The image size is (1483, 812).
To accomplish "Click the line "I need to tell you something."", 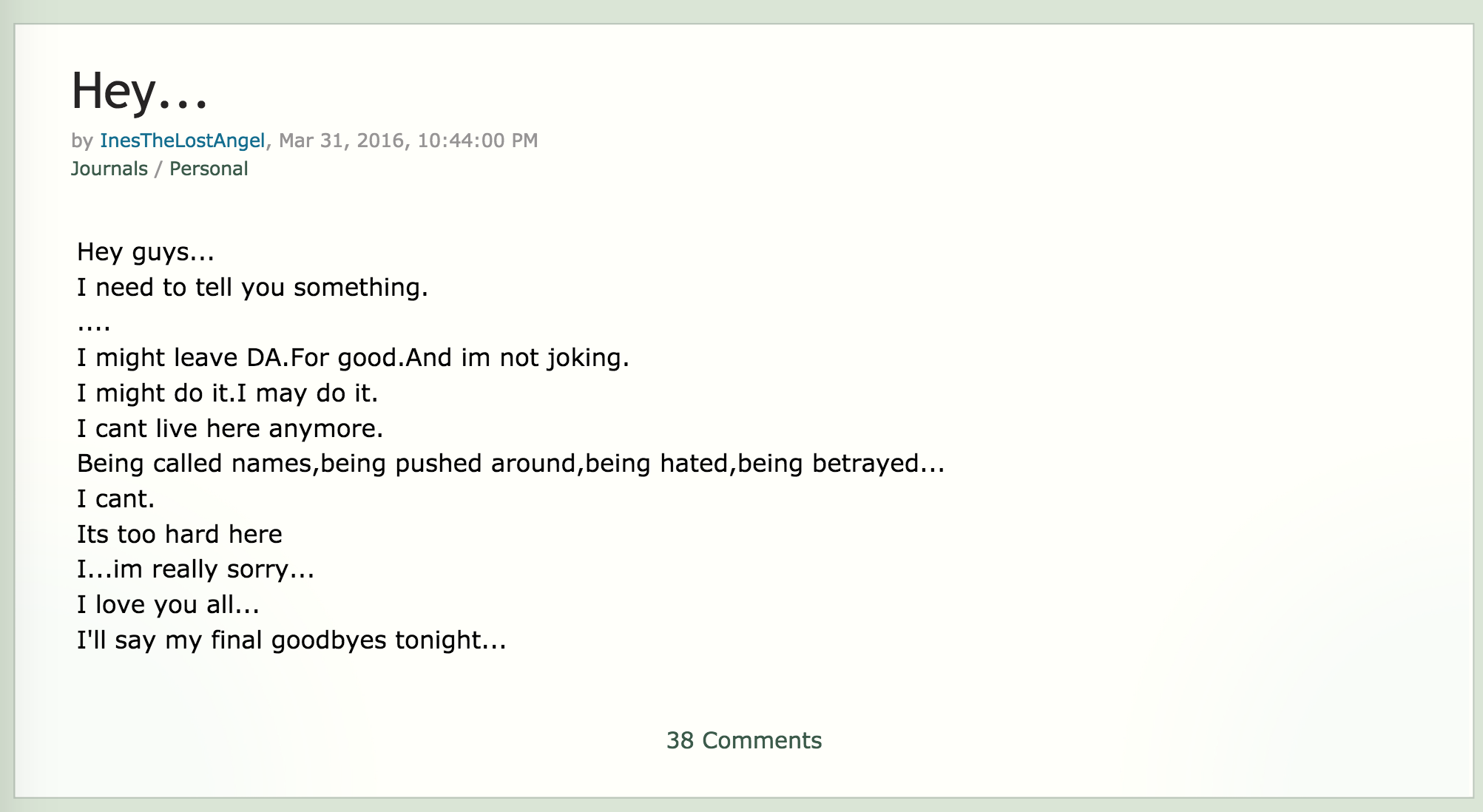I will tap(252, 287).
